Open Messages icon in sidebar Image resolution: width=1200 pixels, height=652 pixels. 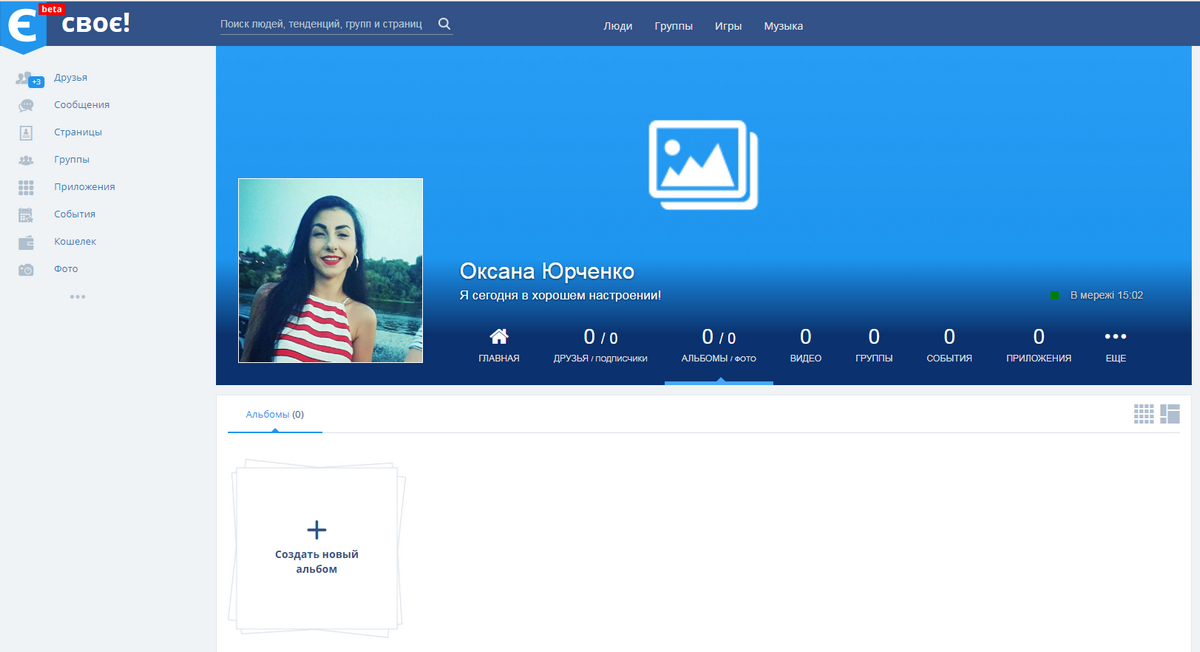coord(27,105)
